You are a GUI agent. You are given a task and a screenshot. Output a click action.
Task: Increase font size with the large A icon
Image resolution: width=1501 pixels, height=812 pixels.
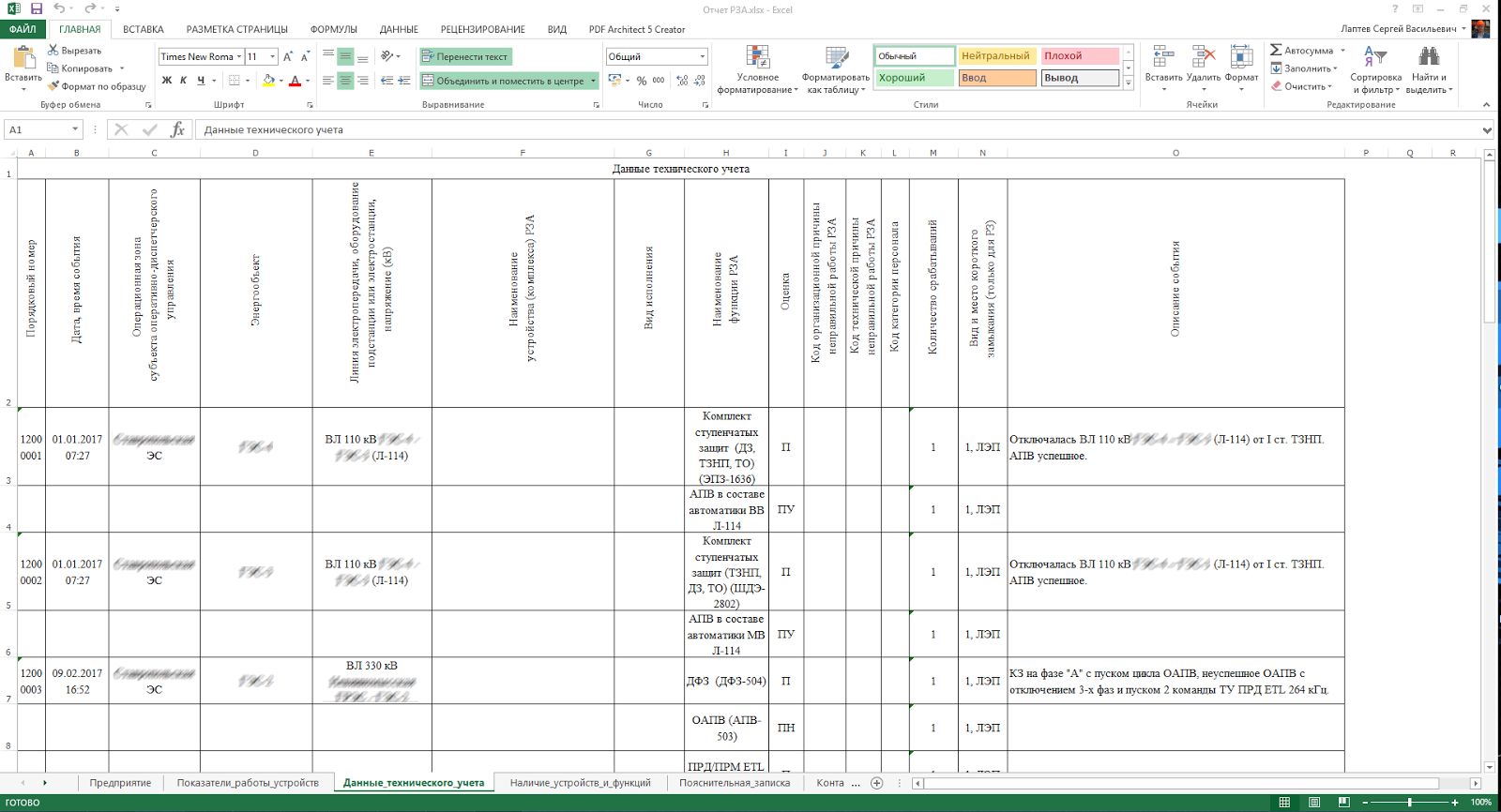pyautogui.click(x=288, y=56)
